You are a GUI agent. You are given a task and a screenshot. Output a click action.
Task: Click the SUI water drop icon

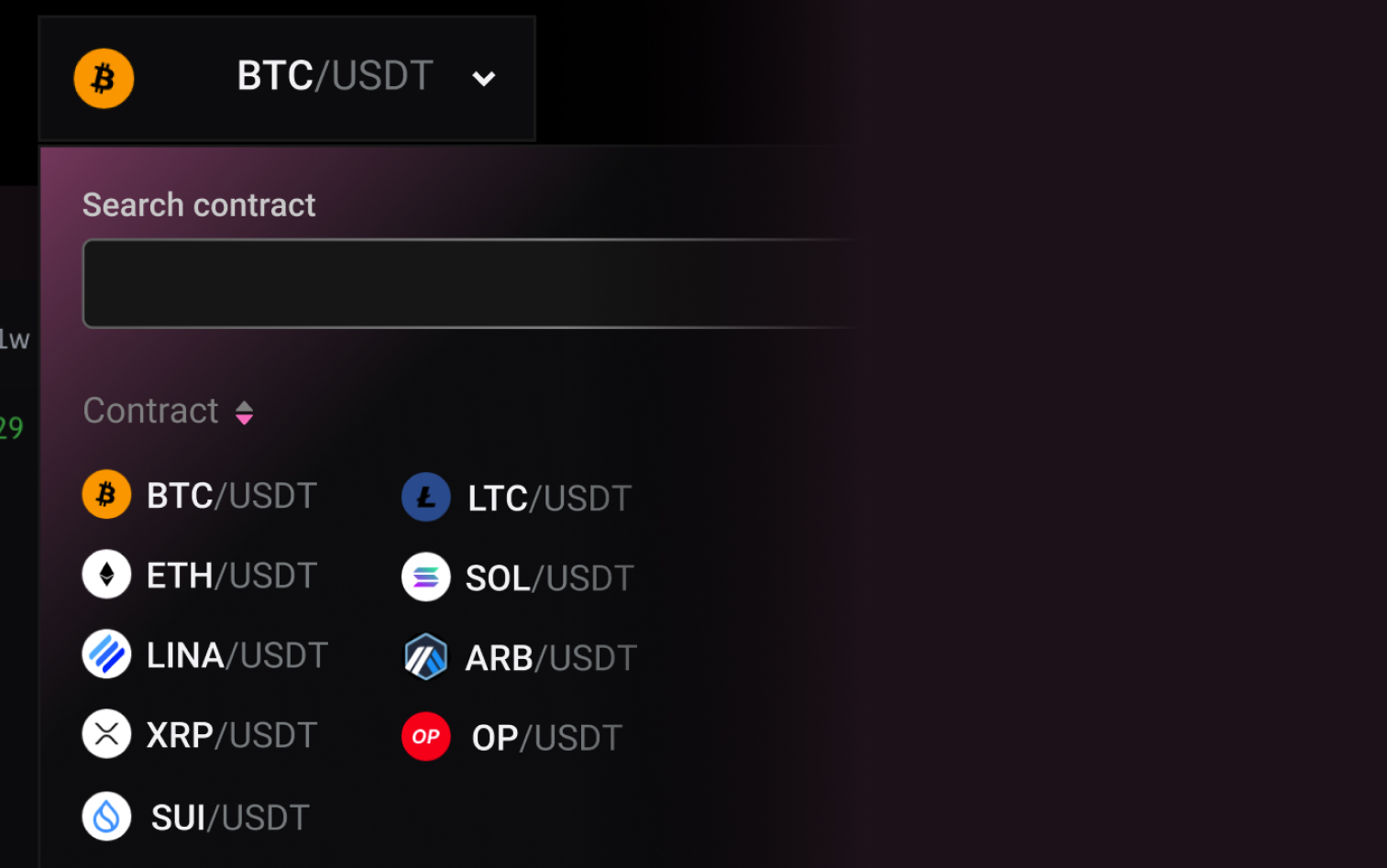(x=106, y=816)
